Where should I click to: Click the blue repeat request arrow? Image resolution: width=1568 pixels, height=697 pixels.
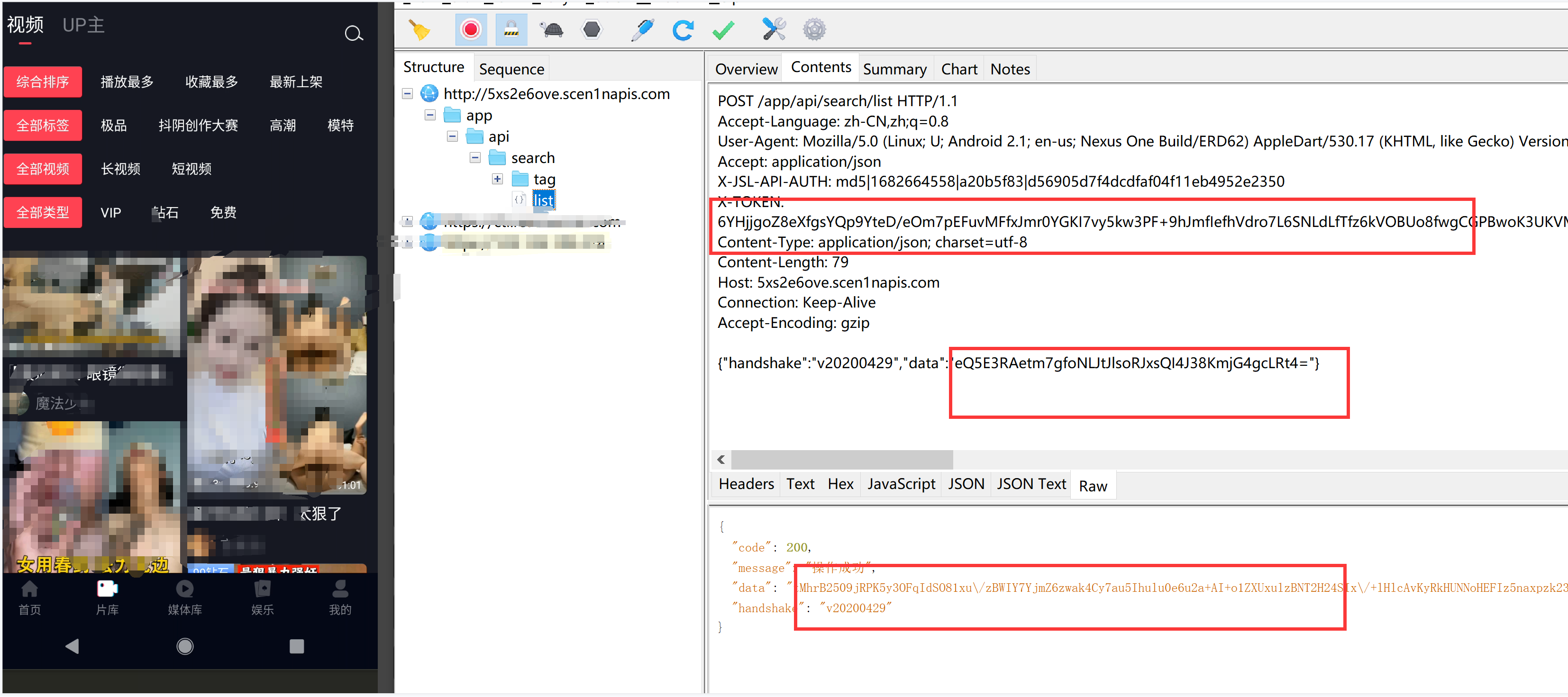tap(683, 30)
